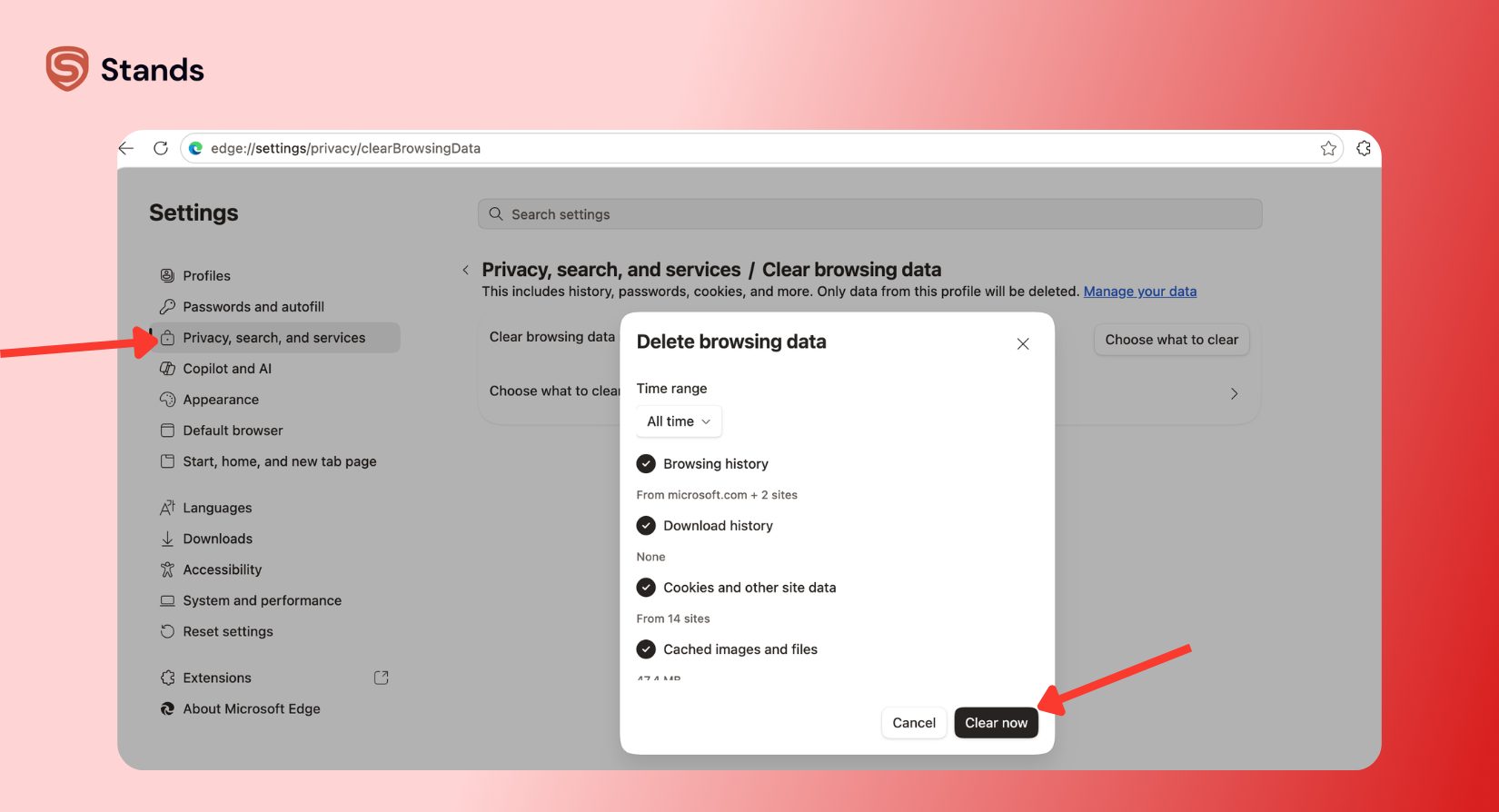1499x812 pixels.
Task: Click the 'From microsoft.com + 2 sites' text
Action: pos(717,494)
